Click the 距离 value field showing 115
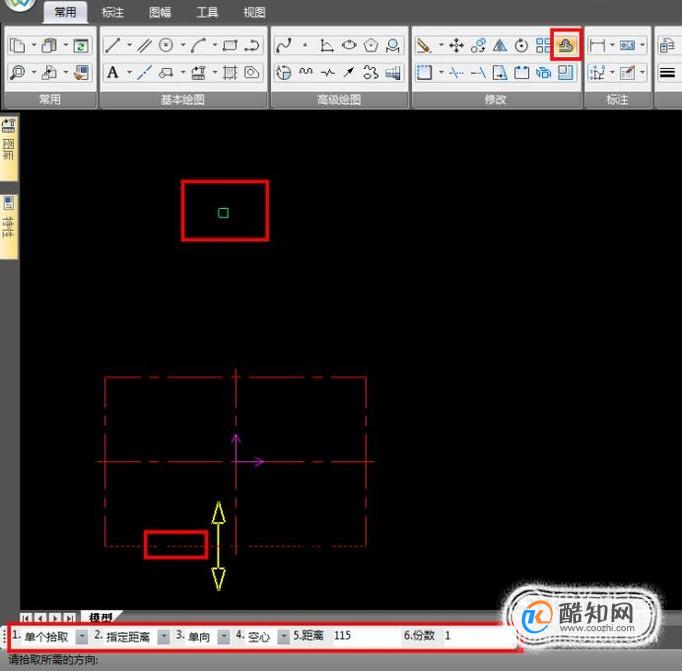The height and width of the screenshot is (671, 682). (365, 636)
